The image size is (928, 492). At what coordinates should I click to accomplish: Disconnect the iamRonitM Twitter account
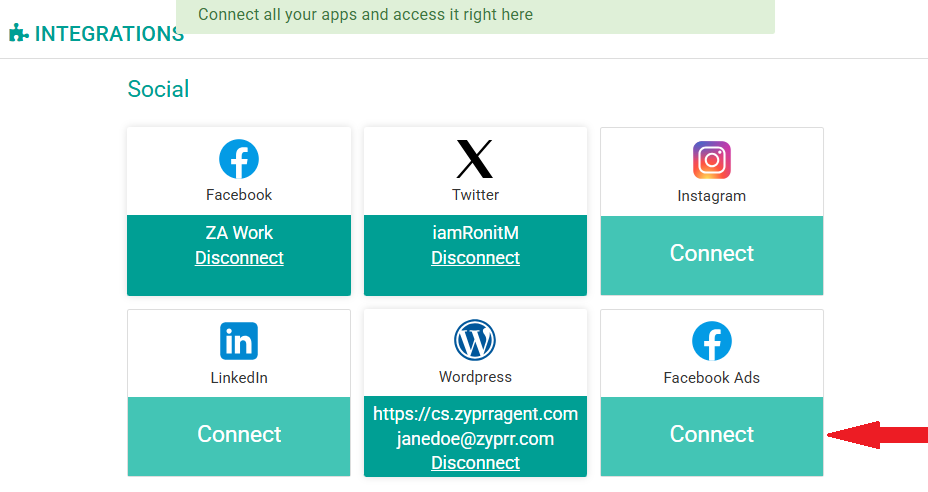tap(475, 258)
